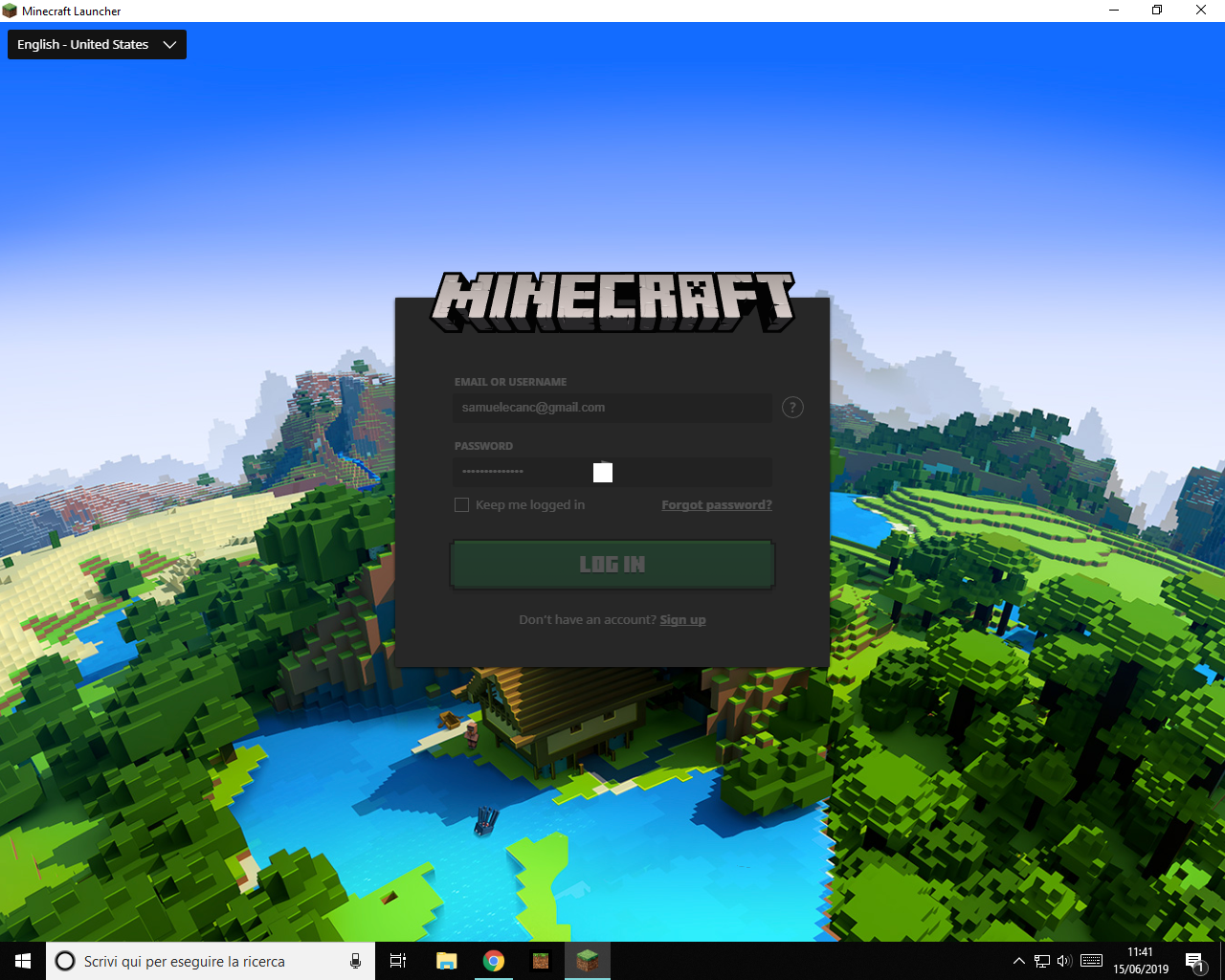Viewport: 1225px width, 980px height.
Task: Click the Minecraft Launcher window title text
Action: [x=72, y=11]
